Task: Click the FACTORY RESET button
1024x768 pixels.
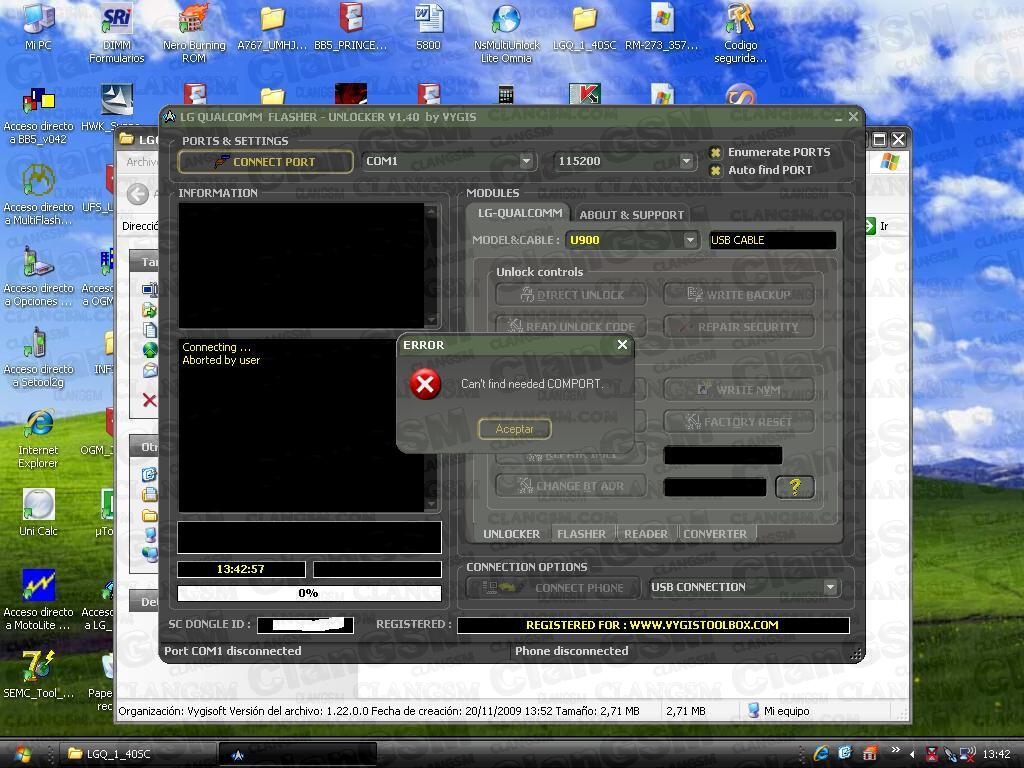Action: tap(739, 422)
